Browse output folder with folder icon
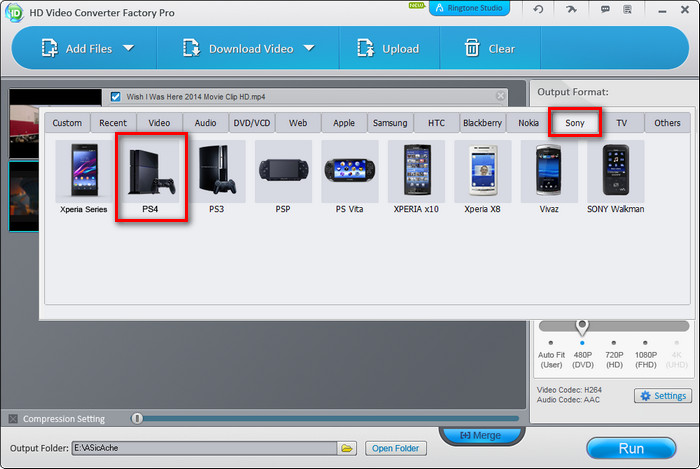This screenshot has height=469, width=700. point(347,448)
